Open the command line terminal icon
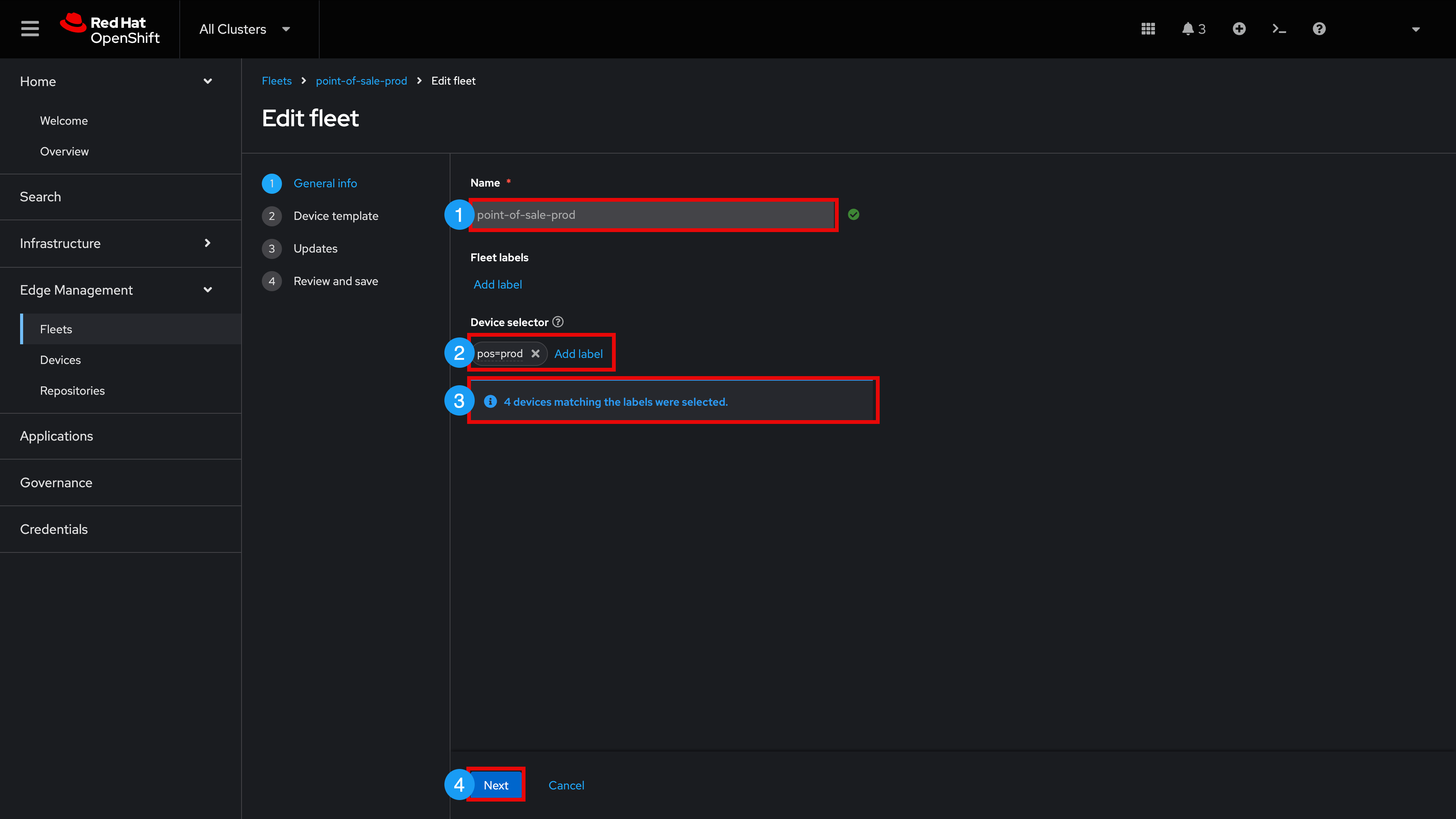This screenshot has width=1456, height=819. coord(1279,29)
